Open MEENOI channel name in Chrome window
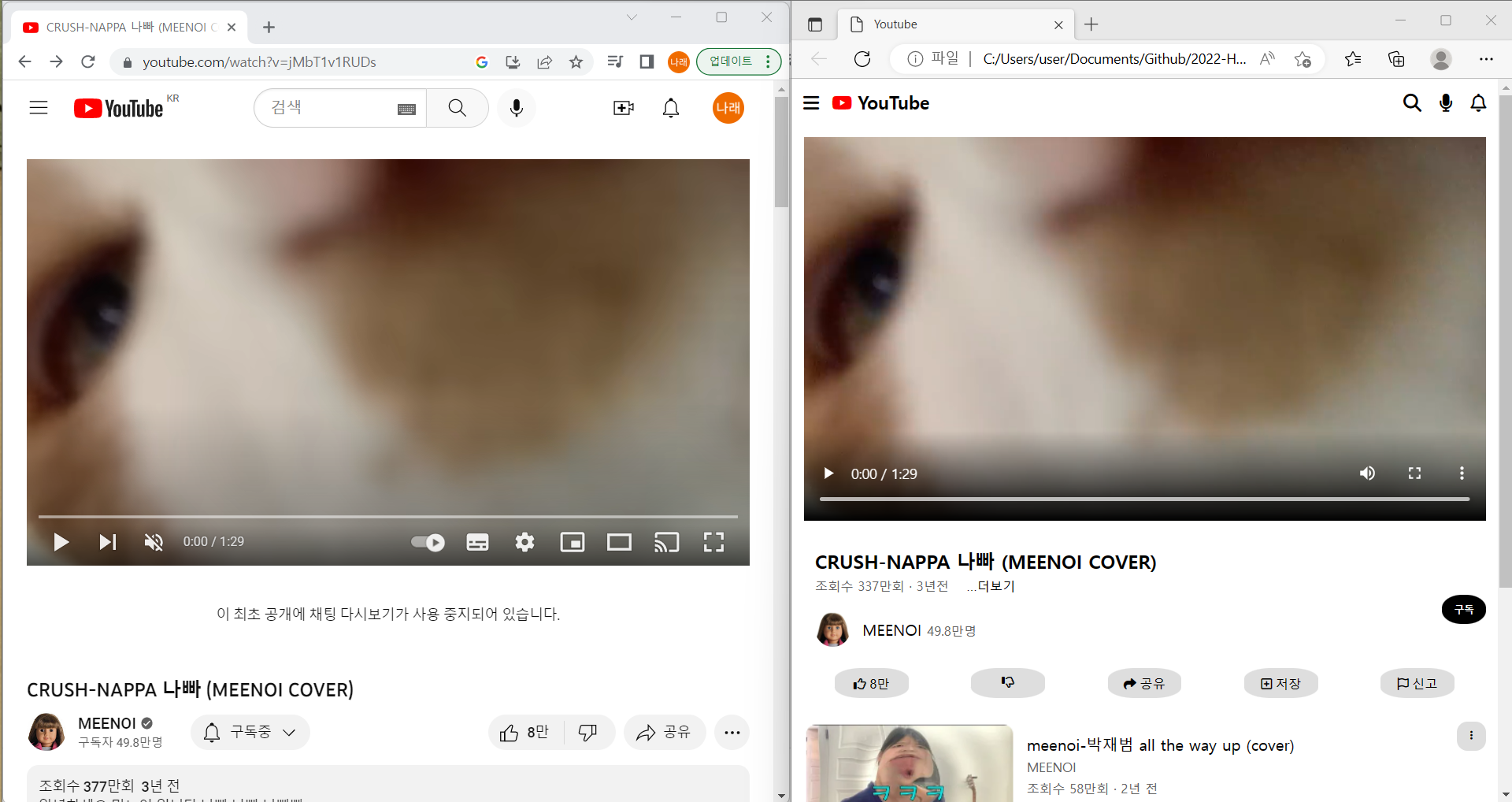The image size is (1512, 802). point(107,723)
